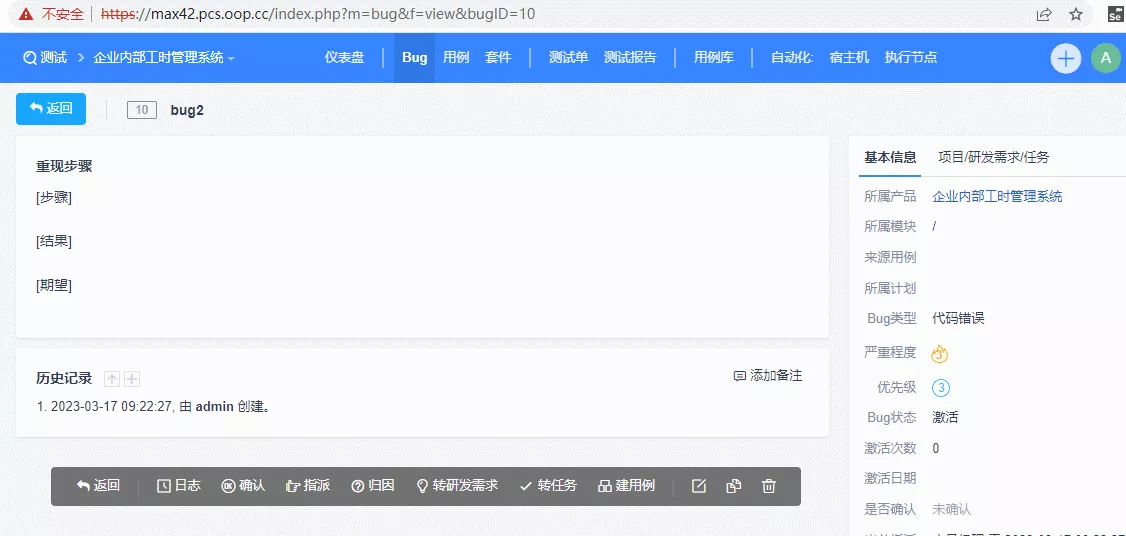Open the 套件 tab
This screenshot has width=1126, height=536.
click(x=498, y=57)
